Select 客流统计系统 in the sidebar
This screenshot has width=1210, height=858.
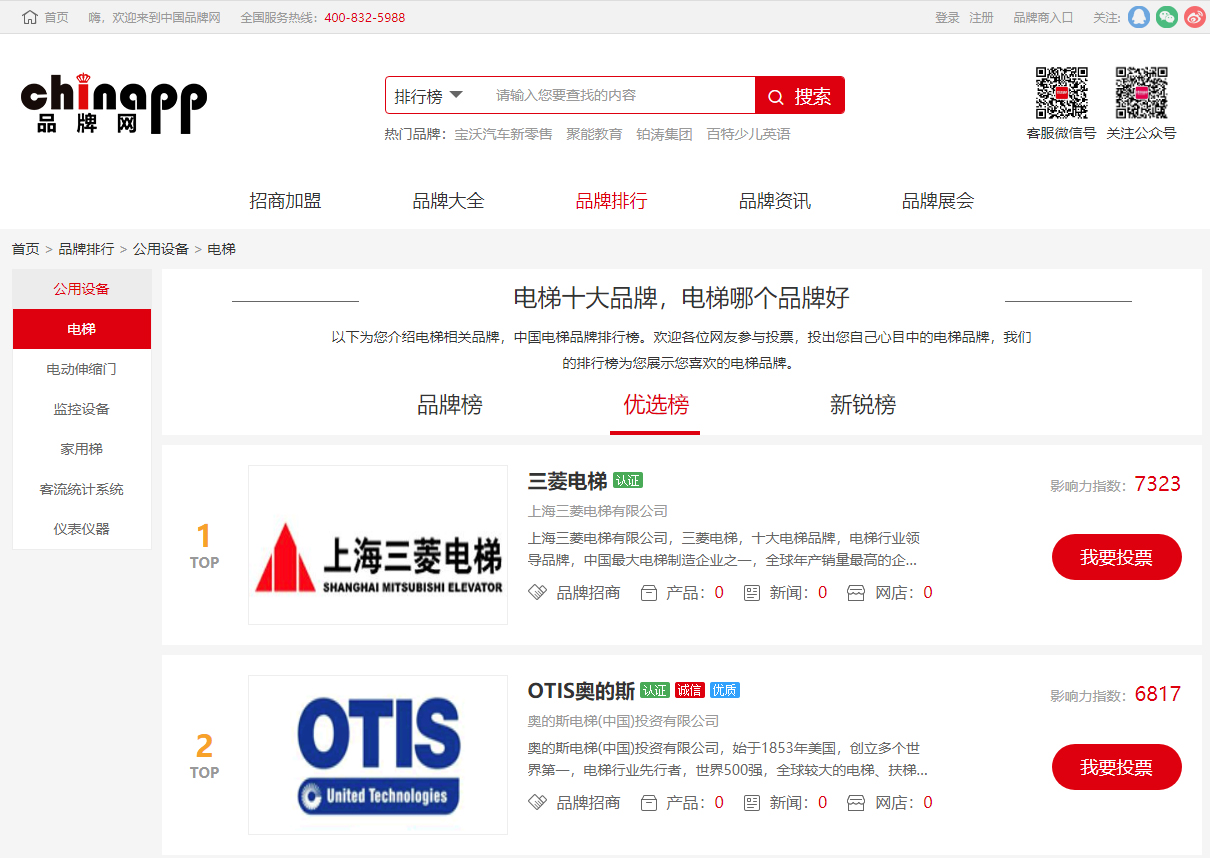82,489
